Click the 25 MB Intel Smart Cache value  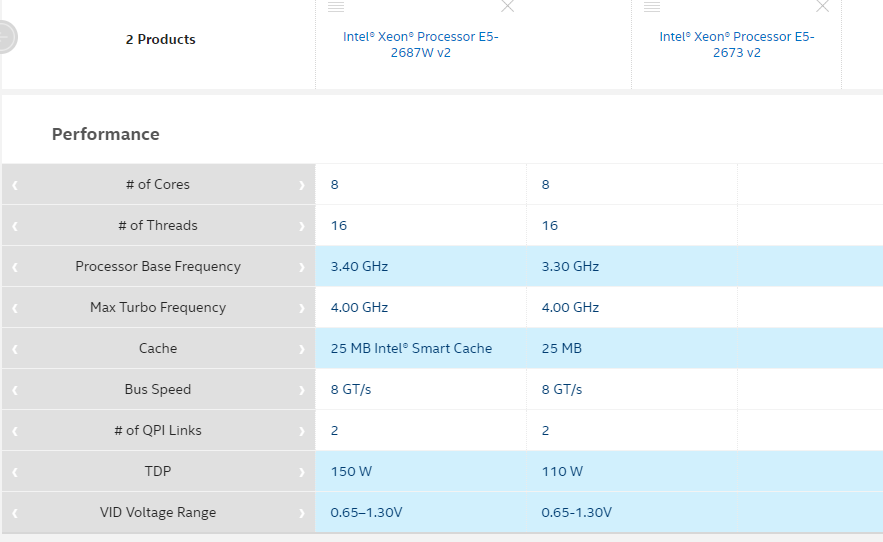411,348
